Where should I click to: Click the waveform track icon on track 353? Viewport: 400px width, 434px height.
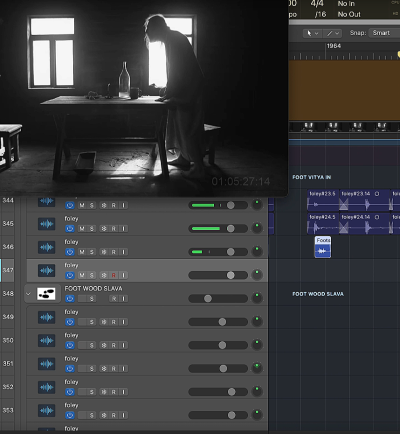[46, 411]
